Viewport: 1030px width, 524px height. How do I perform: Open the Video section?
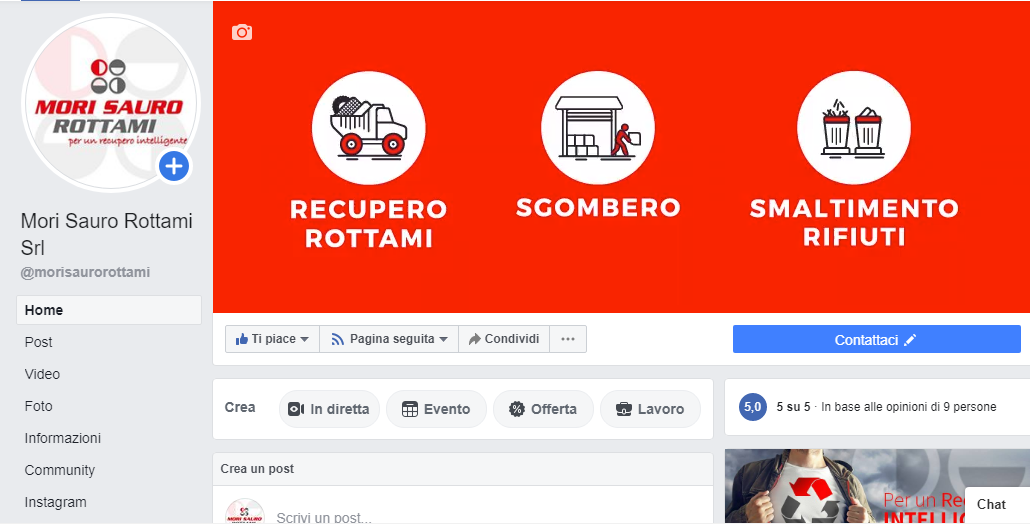[x=109, y=374]
